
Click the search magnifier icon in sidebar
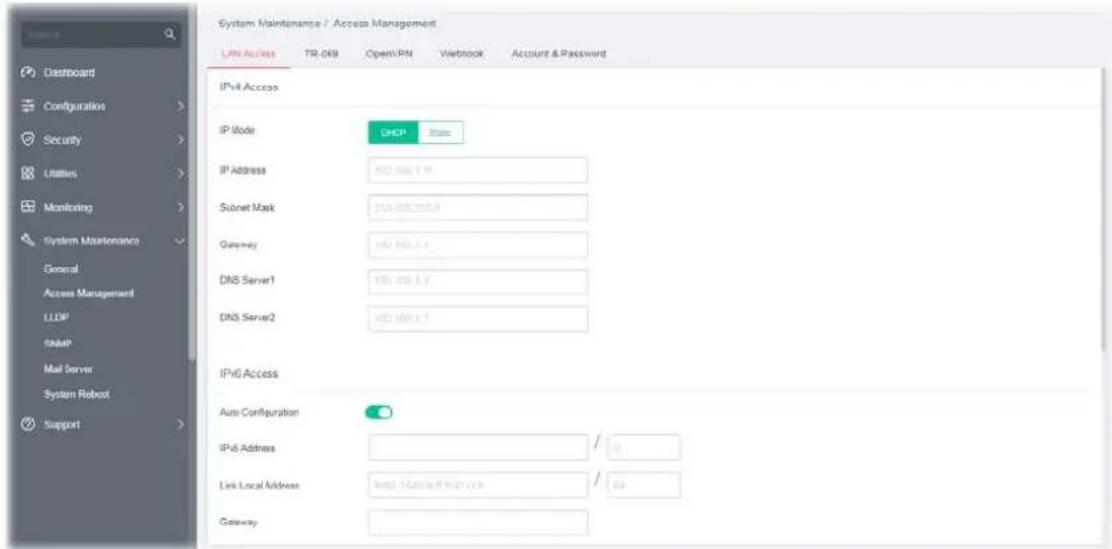tap(169, 33)
